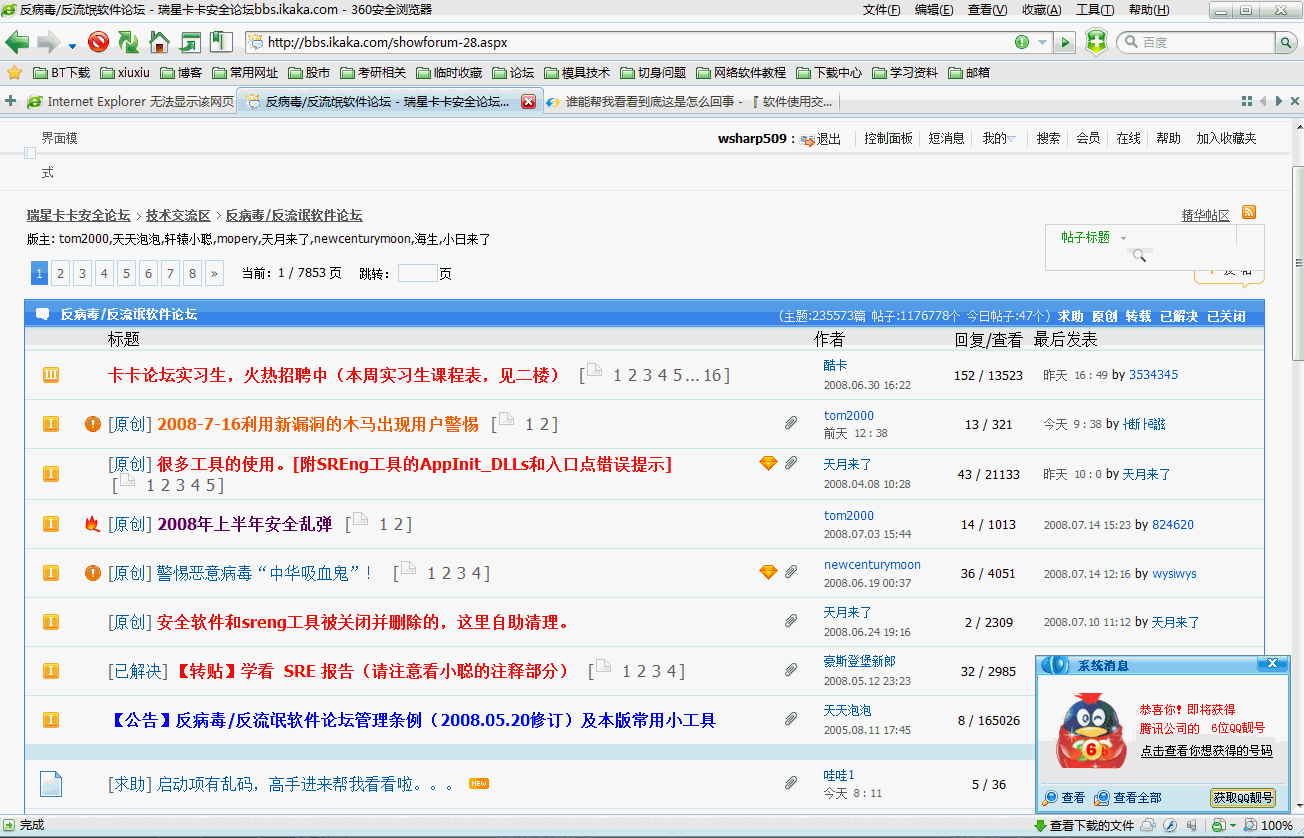
Task: Click the favorites star icon in bookmarks bar
Action: tap(14, 73)
